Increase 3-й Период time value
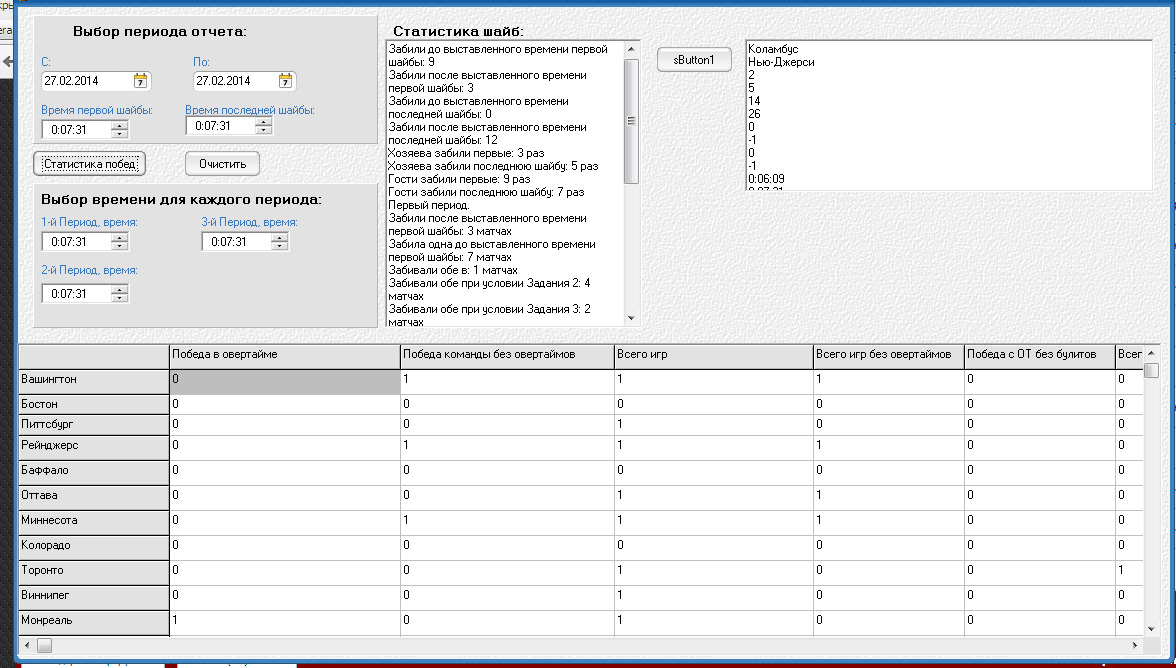This screenshot has height=668, width=1176. [280, 238]
